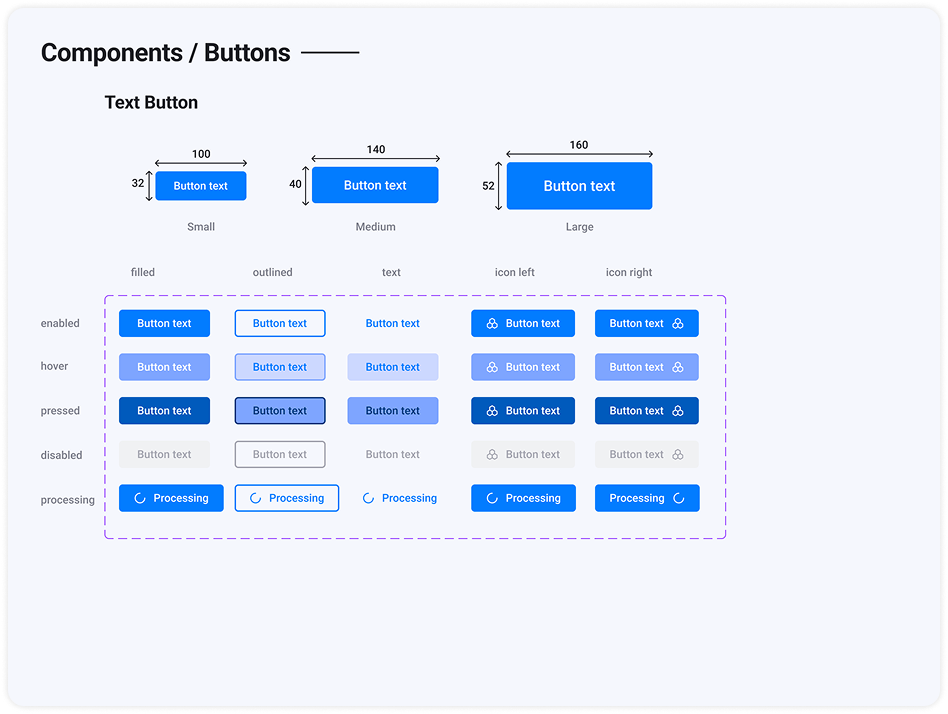Viewport: 948px width, 714px height.
Task: Click the icon in hover icon-left button
Action: 492,367
